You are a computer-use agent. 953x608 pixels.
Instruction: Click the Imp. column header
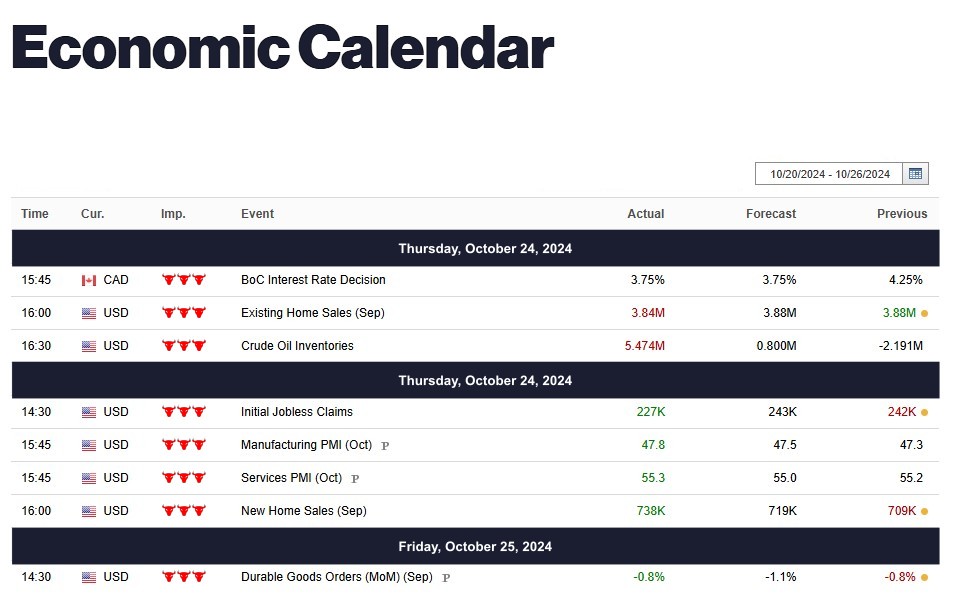(173, 213)
